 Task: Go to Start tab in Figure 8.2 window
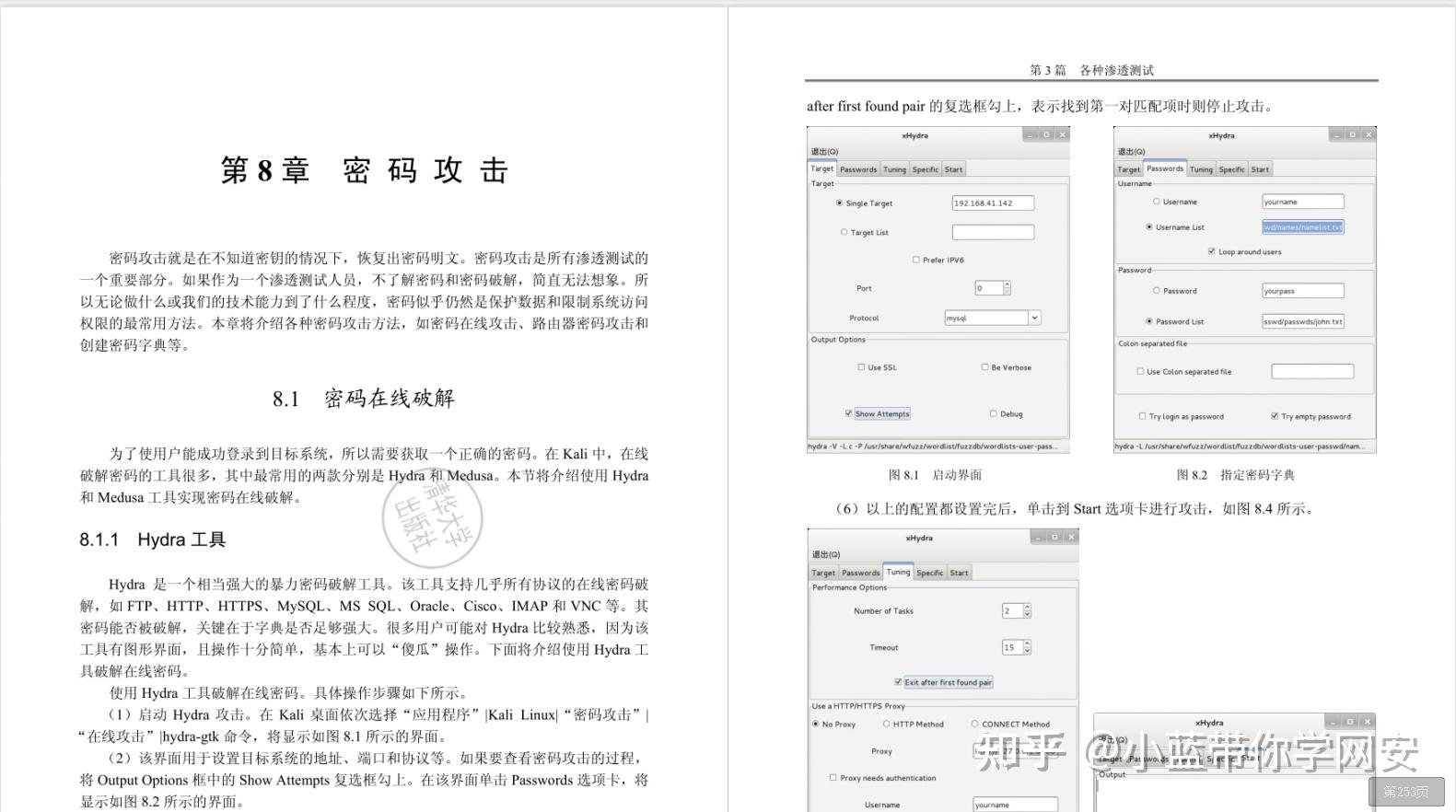(1260, 169)
